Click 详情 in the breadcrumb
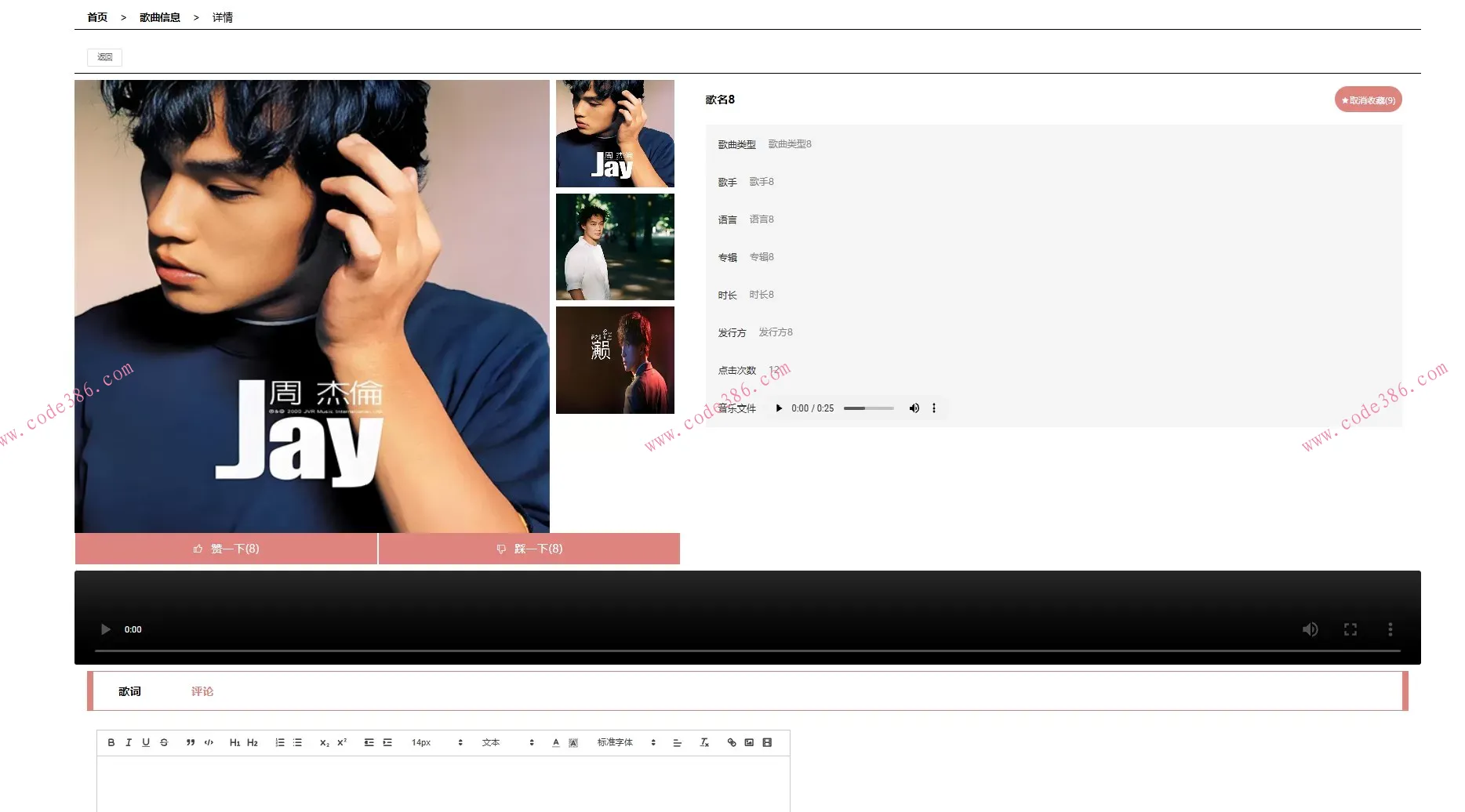The width and height of the screenshot is (1465, 812). coord(223,17)
